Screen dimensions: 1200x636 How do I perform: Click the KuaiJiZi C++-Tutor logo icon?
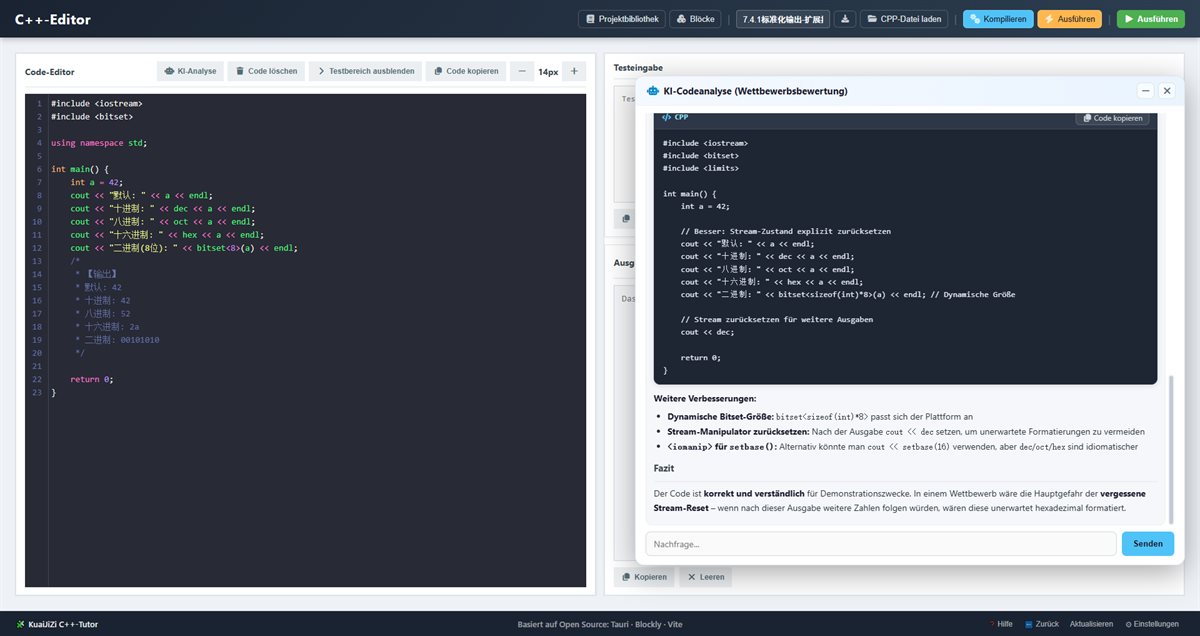coord(20,624)
